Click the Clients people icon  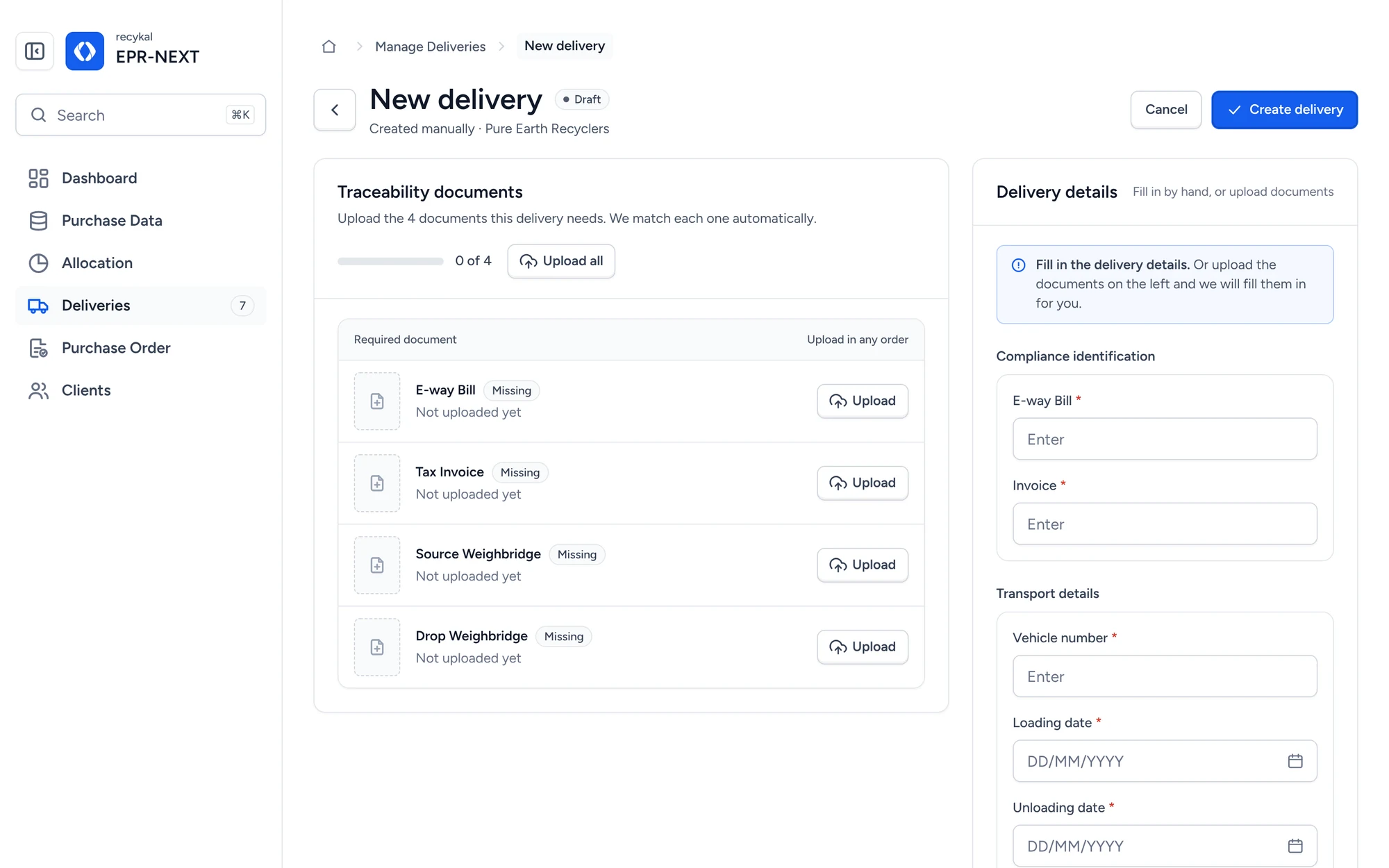(38, 390)
